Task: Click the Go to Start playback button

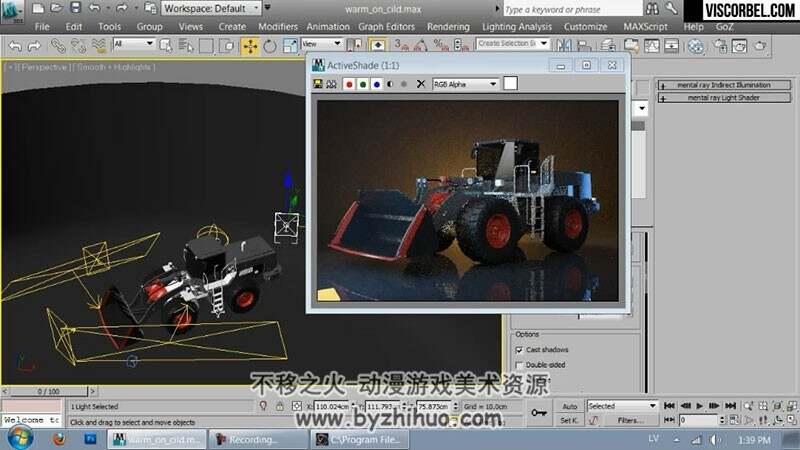Action: click(x=669, y=406)
